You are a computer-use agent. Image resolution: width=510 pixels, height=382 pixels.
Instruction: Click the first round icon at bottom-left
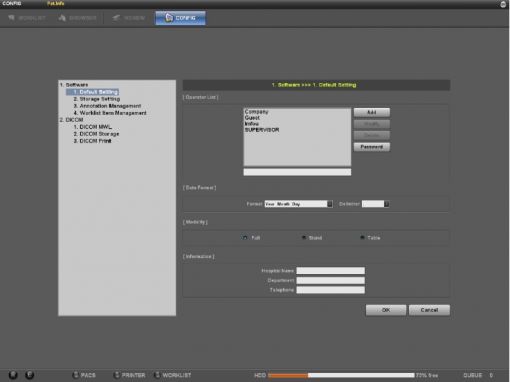[13, 375]
